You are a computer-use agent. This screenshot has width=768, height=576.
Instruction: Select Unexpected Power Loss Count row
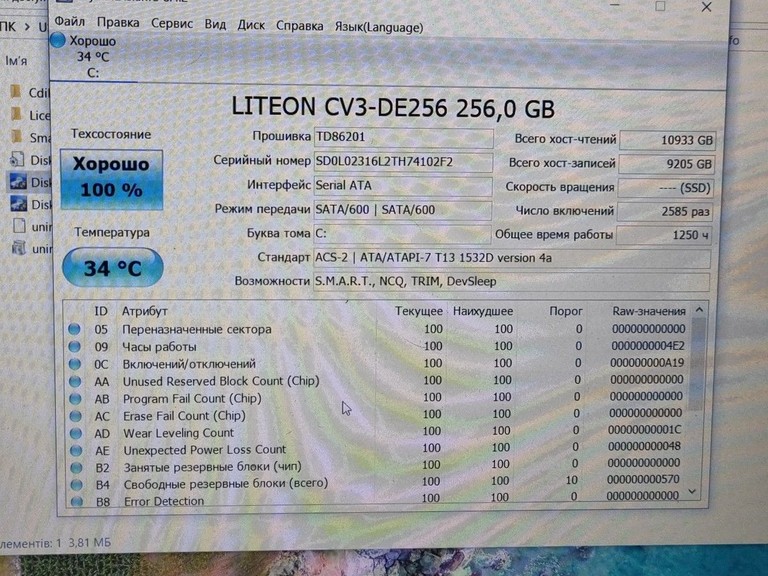tap(377, 449)
